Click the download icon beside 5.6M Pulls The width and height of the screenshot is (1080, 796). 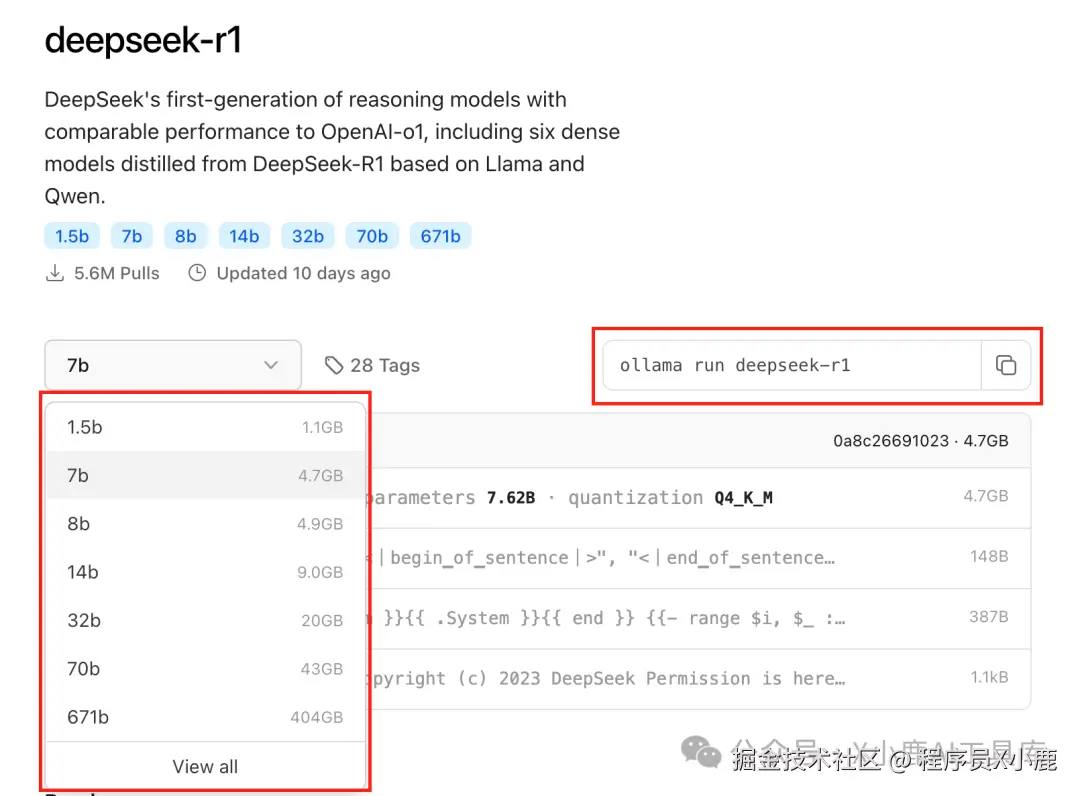pyautogui.click(x=55, y=273)
